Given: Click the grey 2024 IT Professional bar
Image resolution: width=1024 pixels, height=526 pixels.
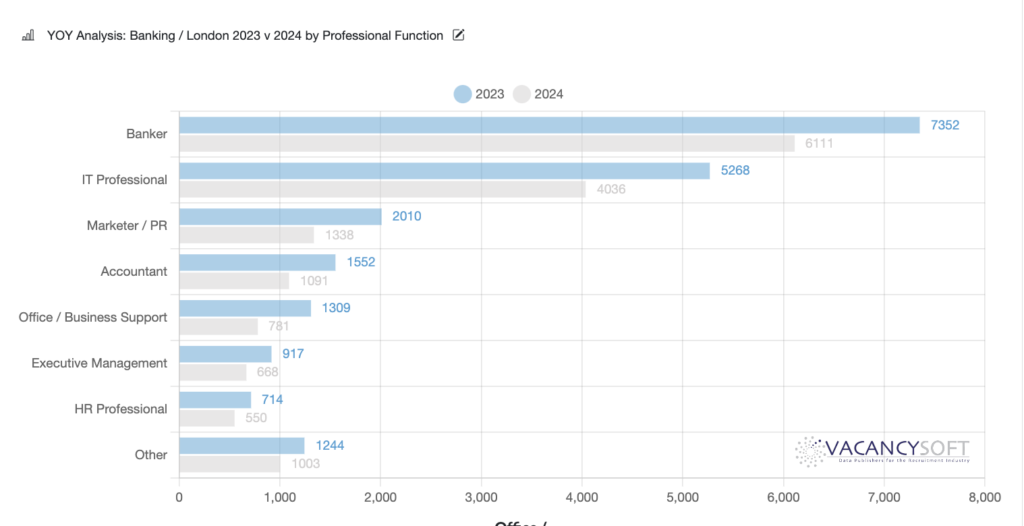Looking at the screenshot, I should pos(381,189).
